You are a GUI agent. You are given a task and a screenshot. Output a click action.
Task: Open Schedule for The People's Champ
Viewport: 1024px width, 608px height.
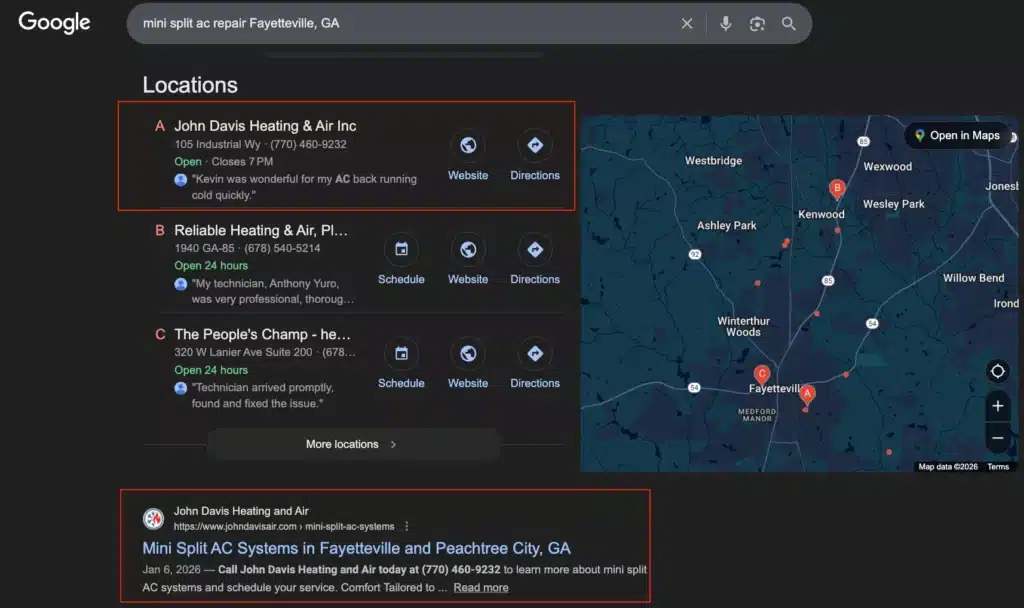(401, 353)
